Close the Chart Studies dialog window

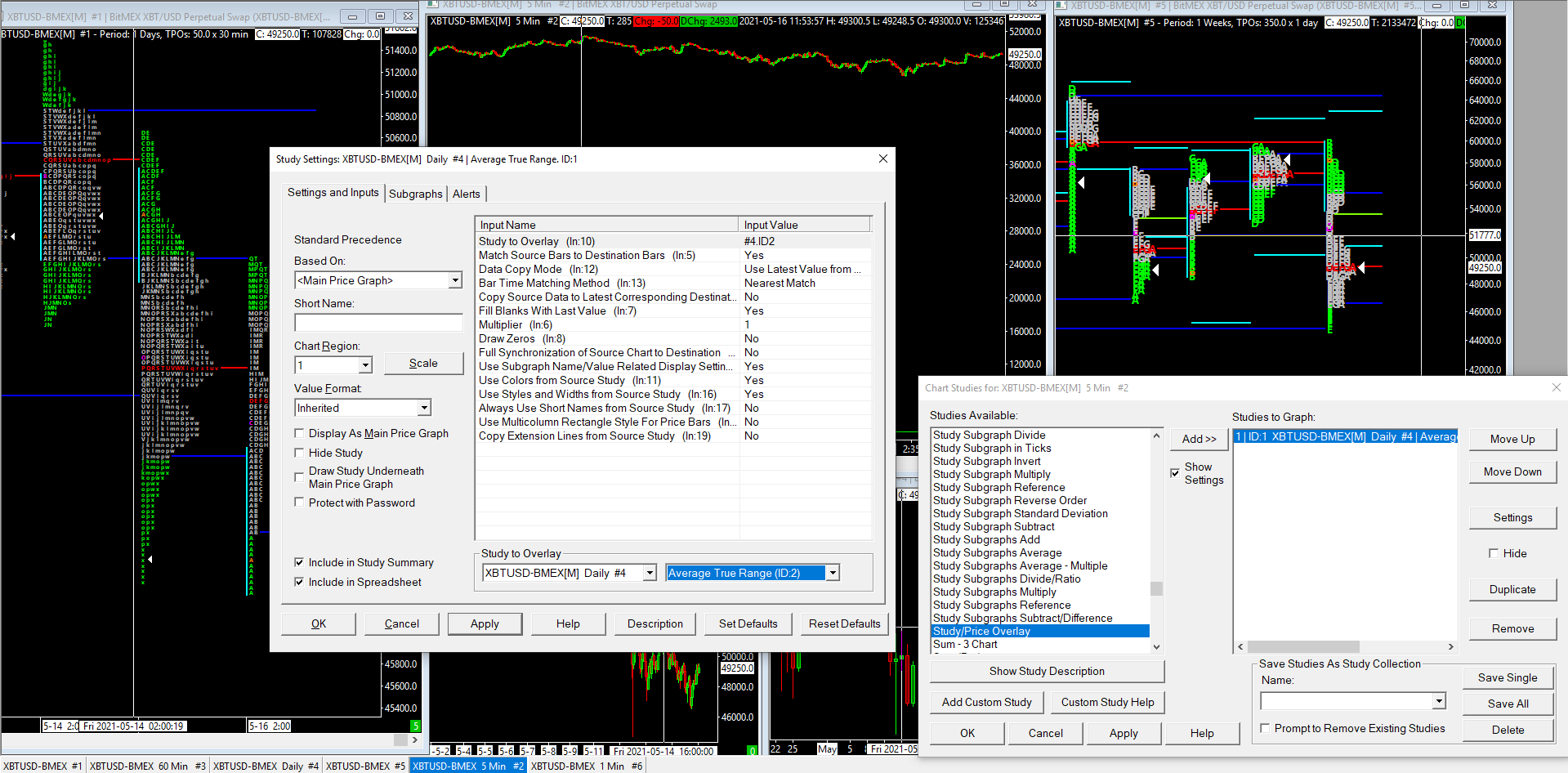(x=1556, y=387)
